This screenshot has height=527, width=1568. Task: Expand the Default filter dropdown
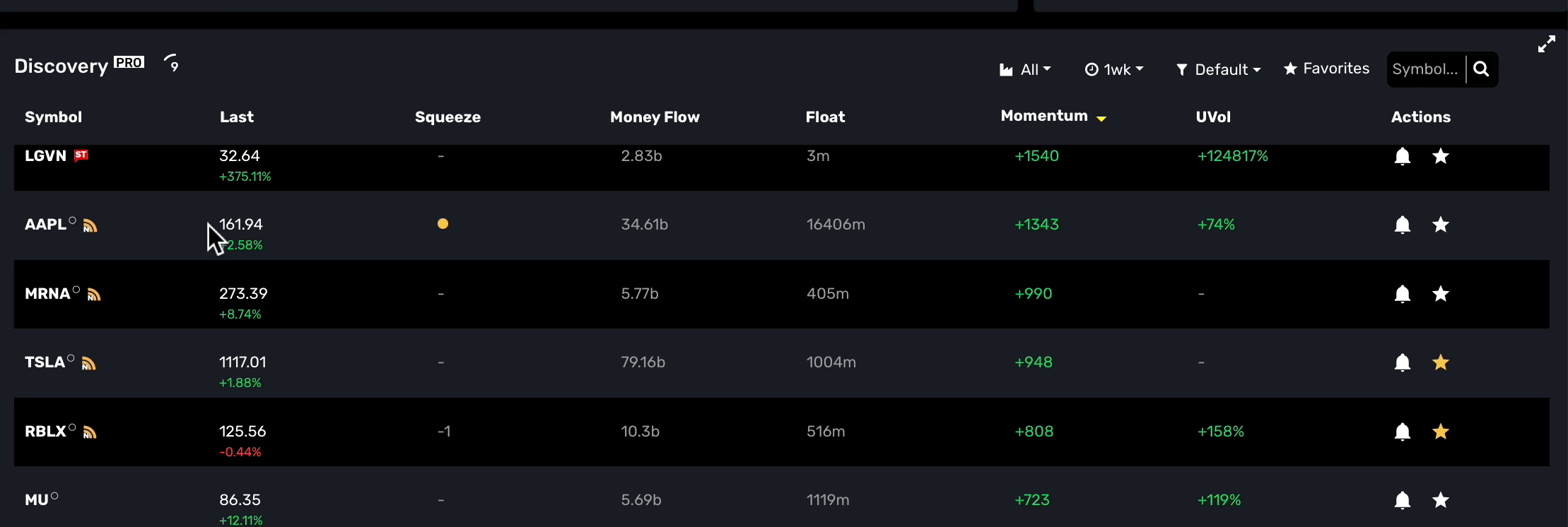pos(1218,69)
